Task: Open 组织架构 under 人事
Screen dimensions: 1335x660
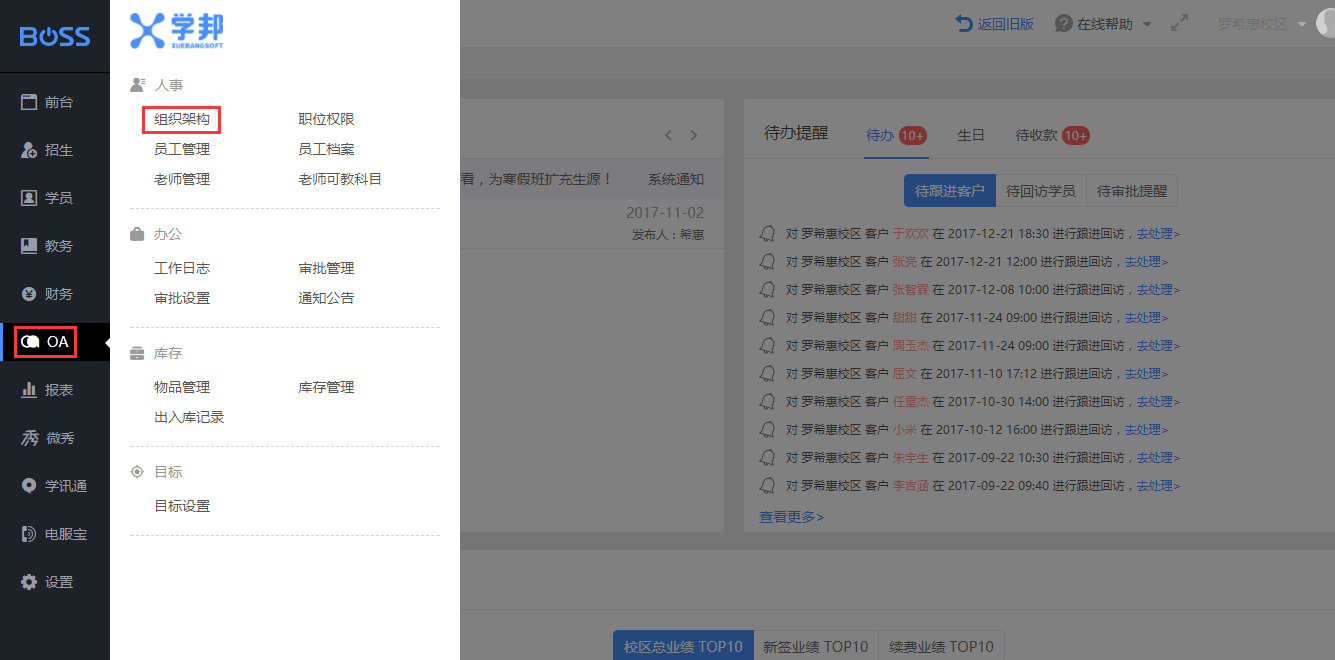Action: [x=182, y=120]
